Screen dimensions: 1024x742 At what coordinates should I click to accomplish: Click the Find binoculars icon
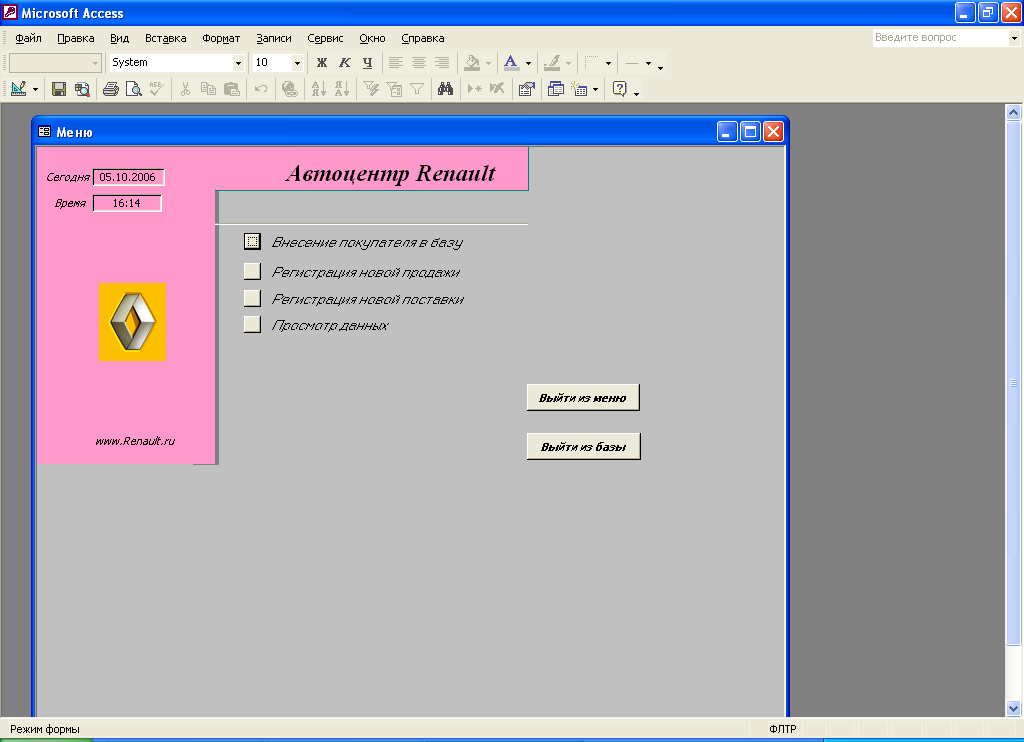click(445, 89)
